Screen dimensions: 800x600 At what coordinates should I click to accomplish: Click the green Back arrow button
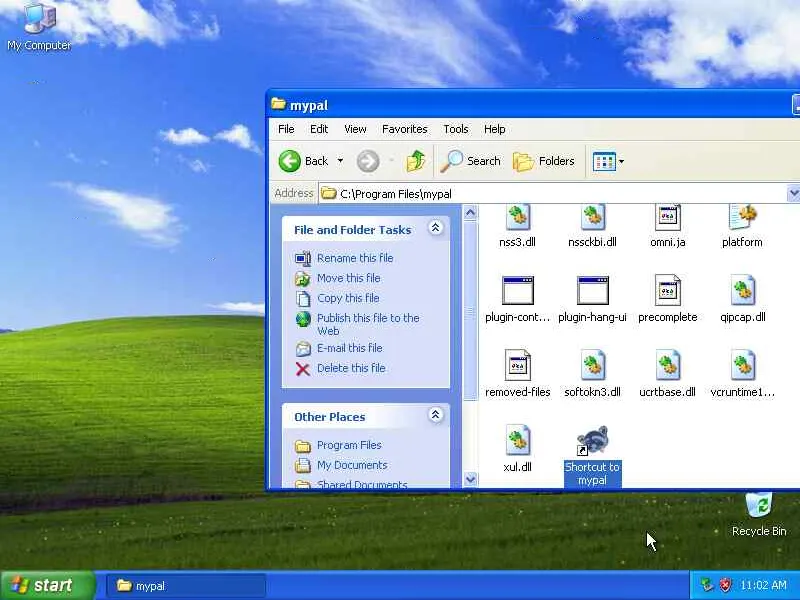pos(289,161)
